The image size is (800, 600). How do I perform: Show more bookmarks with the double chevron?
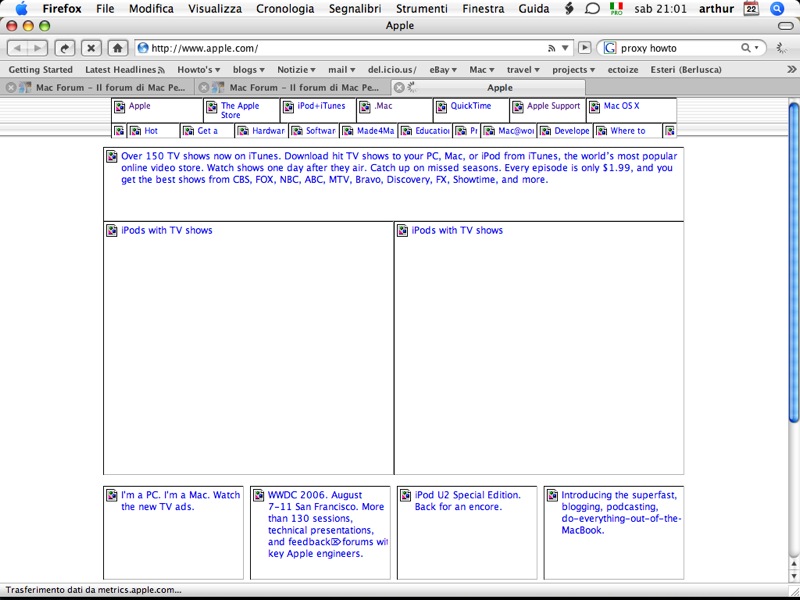pos(791,69)
